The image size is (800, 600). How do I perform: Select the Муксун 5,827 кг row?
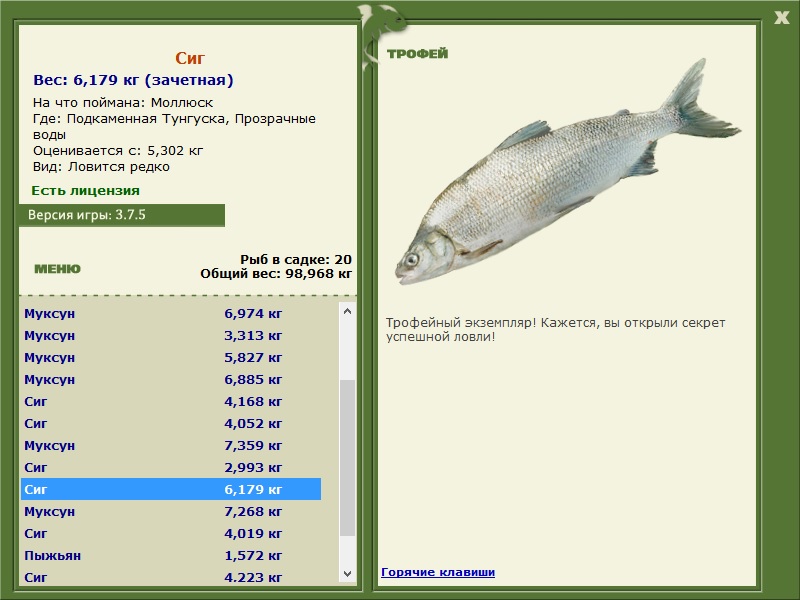pyautogui.click(x=171, y=357)
